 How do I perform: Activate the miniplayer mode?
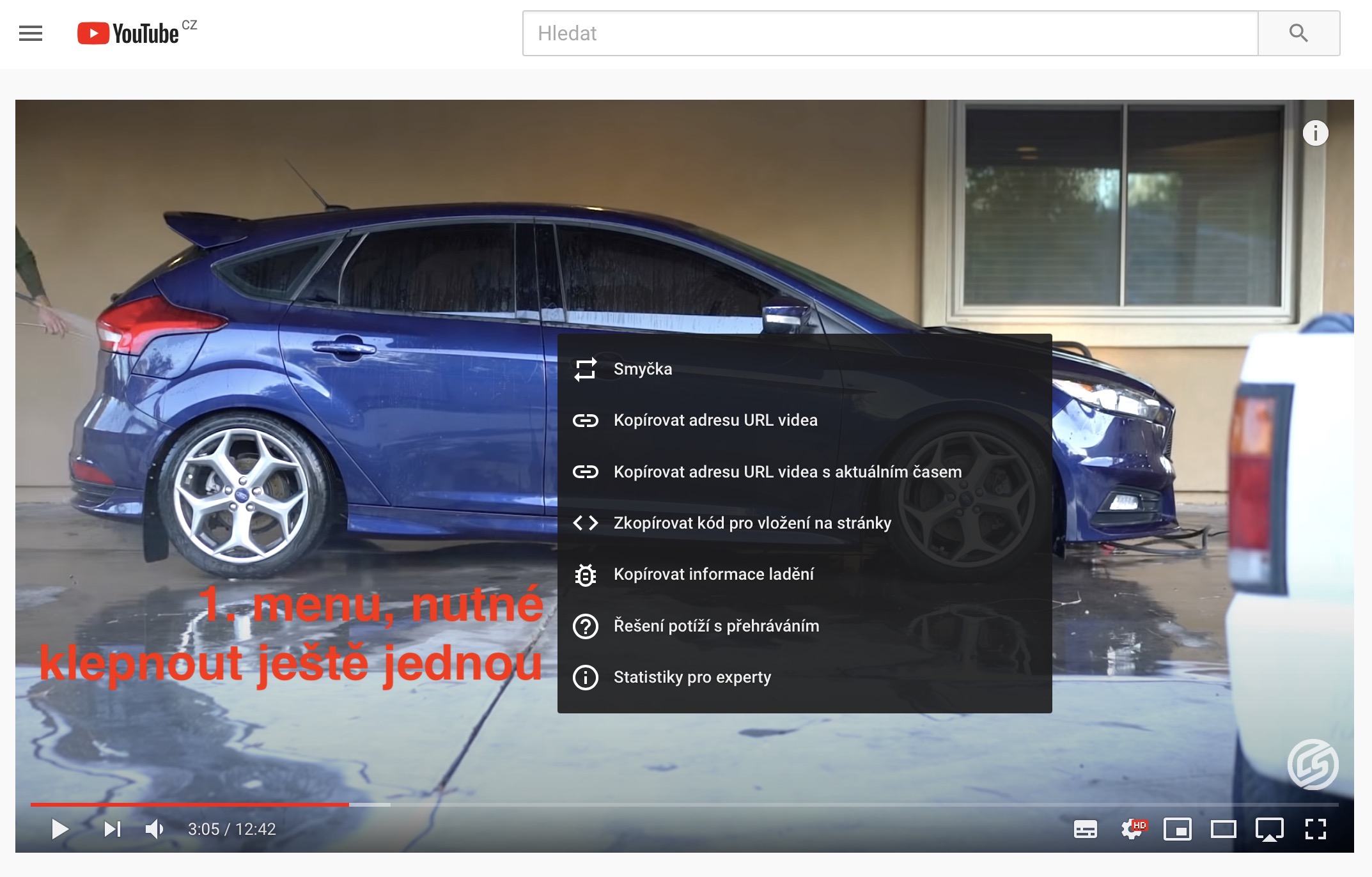click(1177, 829)
